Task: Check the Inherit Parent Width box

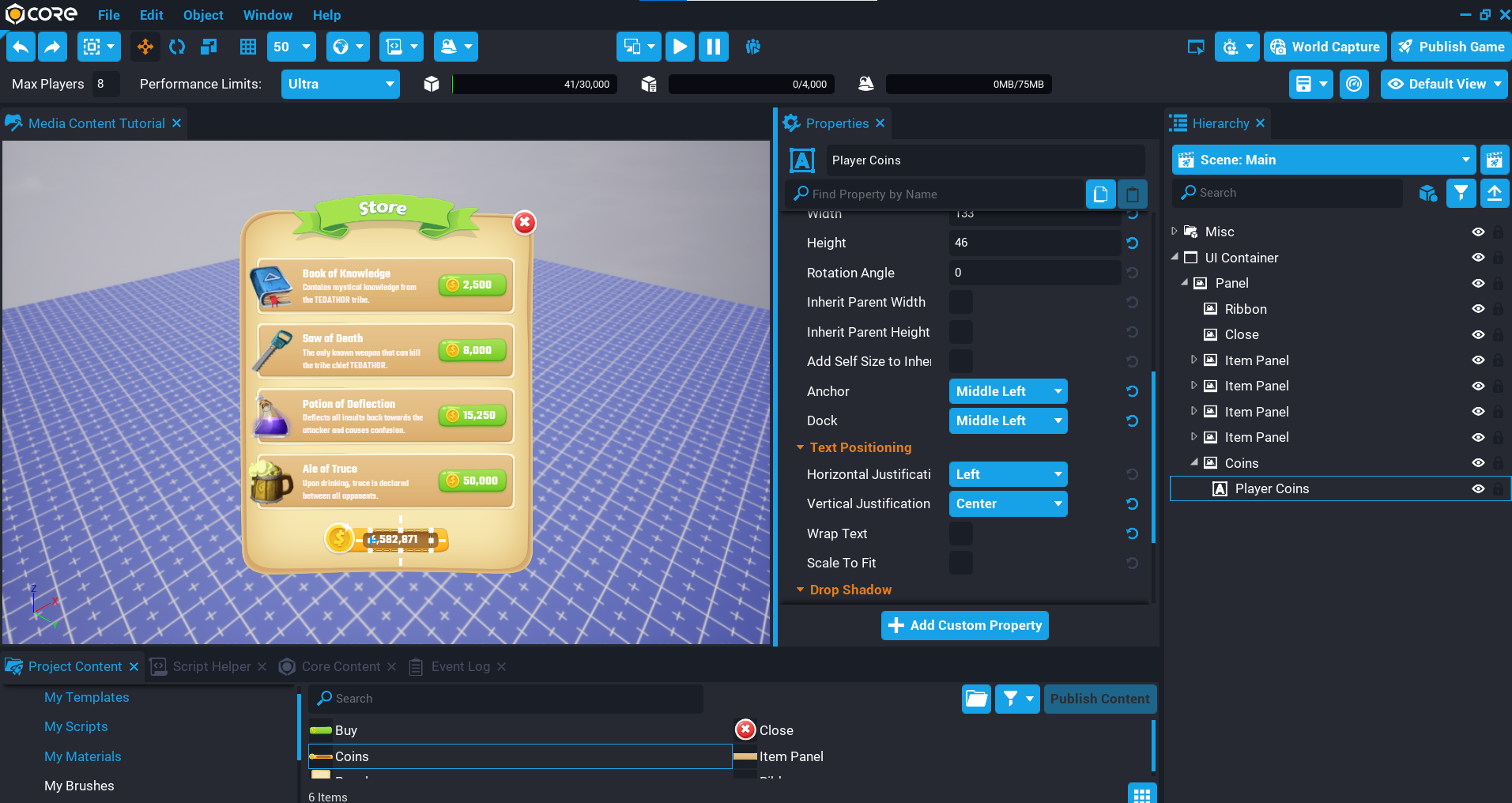Action: tap(960, 302)
